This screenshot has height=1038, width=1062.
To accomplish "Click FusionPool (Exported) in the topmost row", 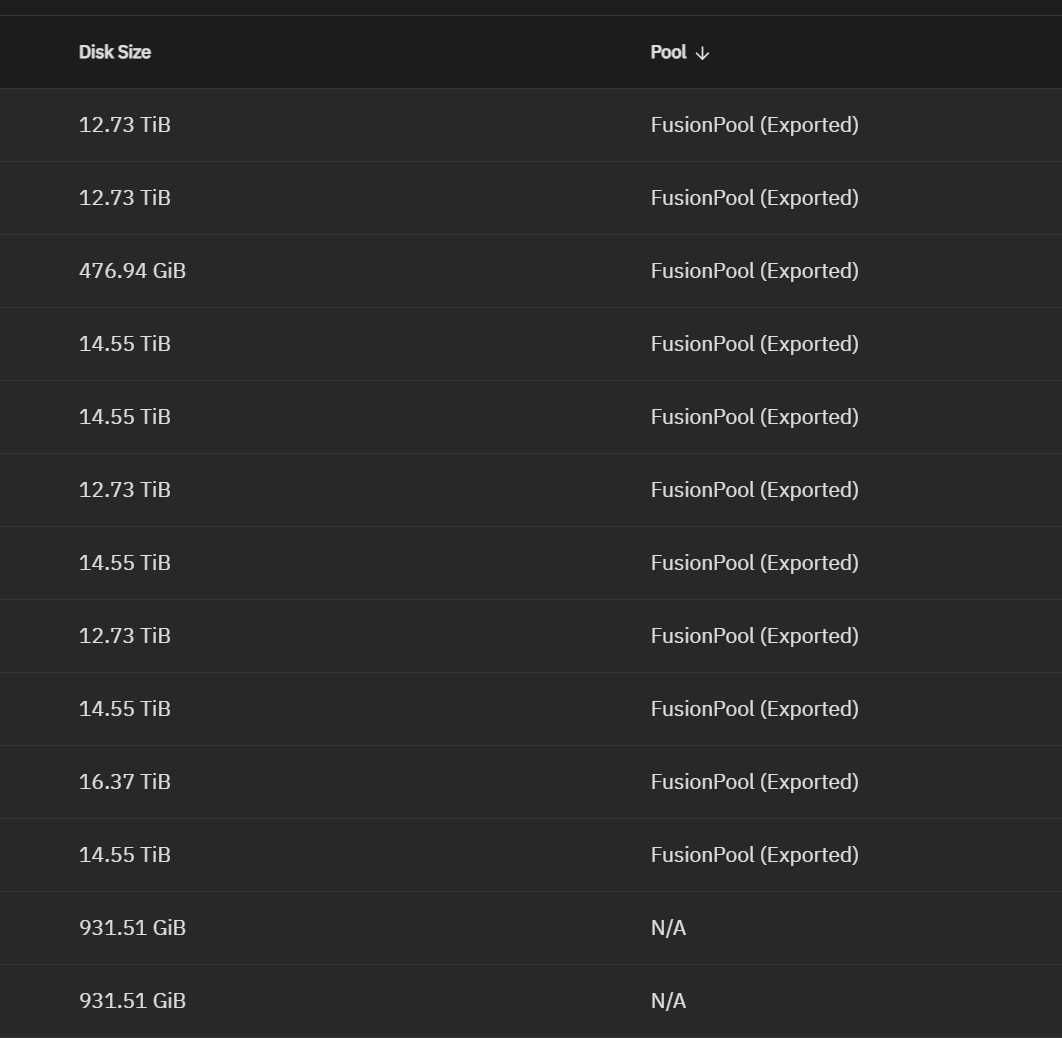I will pos(754,125).
